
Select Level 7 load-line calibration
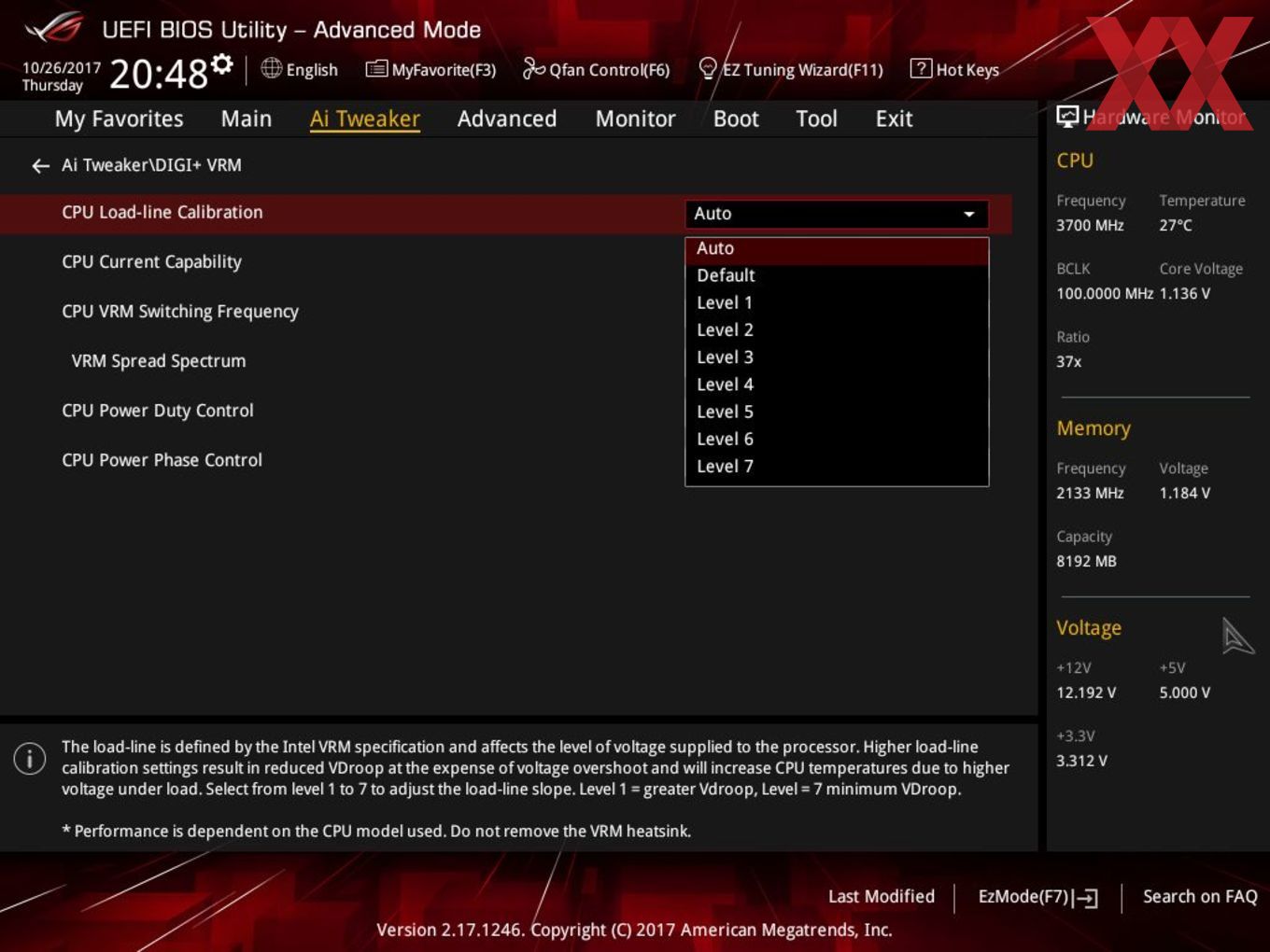tap(837, 466)
